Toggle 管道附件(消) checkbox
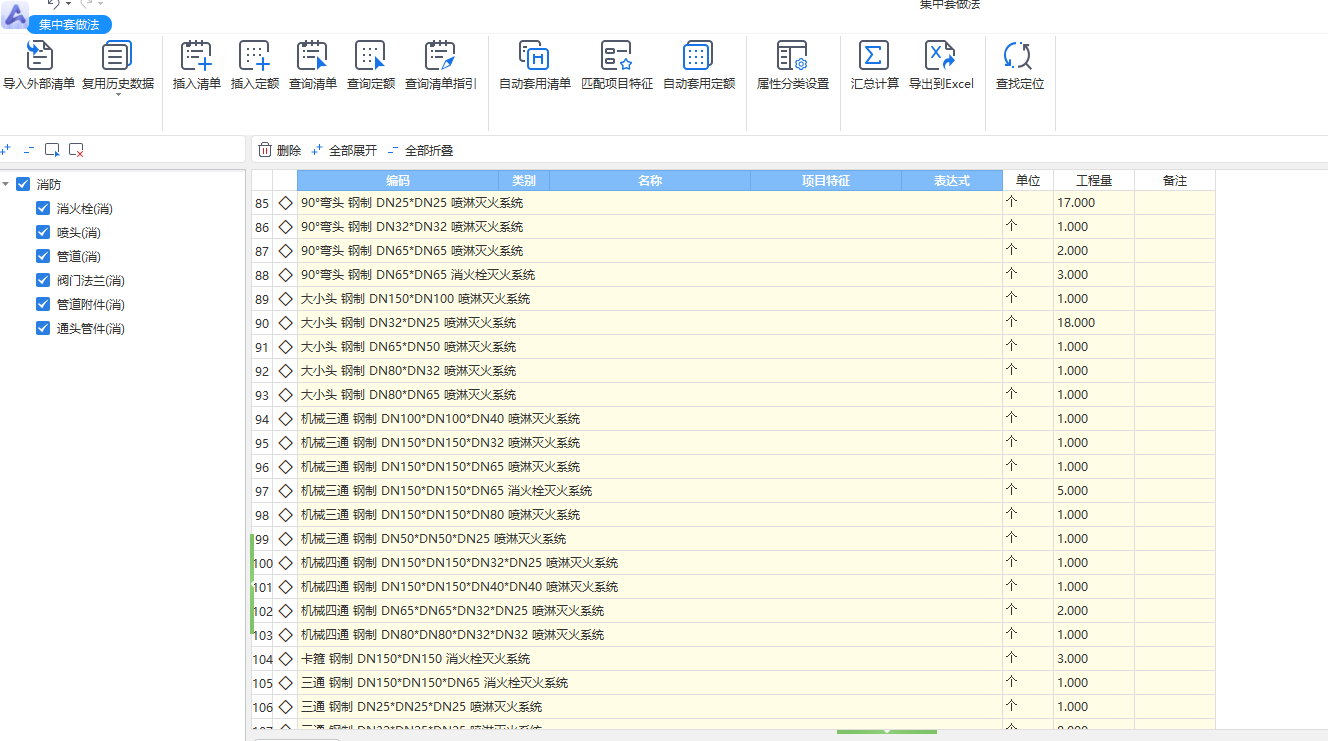 pos(43,304)
